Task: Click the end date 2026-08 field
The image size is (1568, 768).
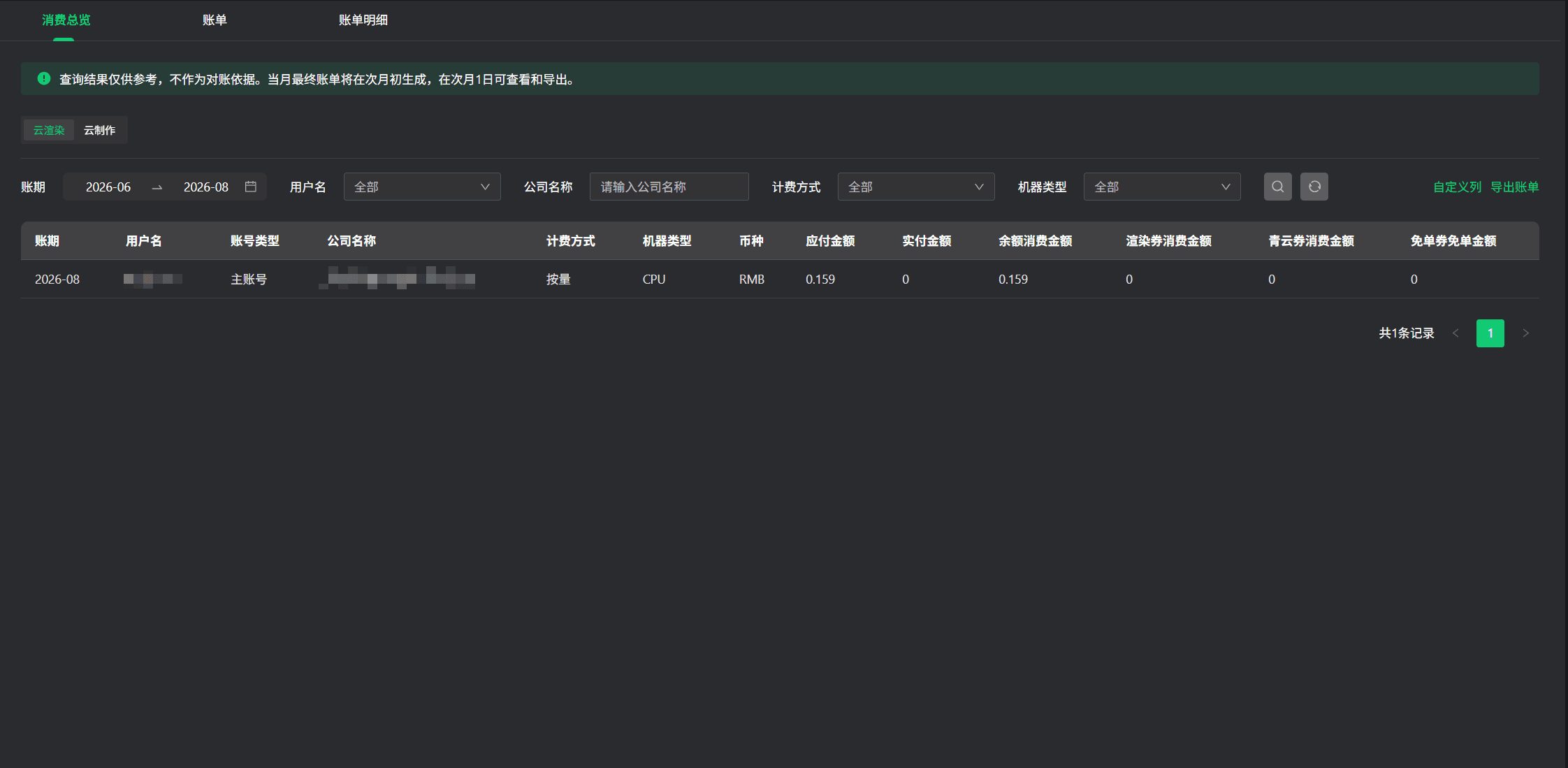Action: click(206, 187)
